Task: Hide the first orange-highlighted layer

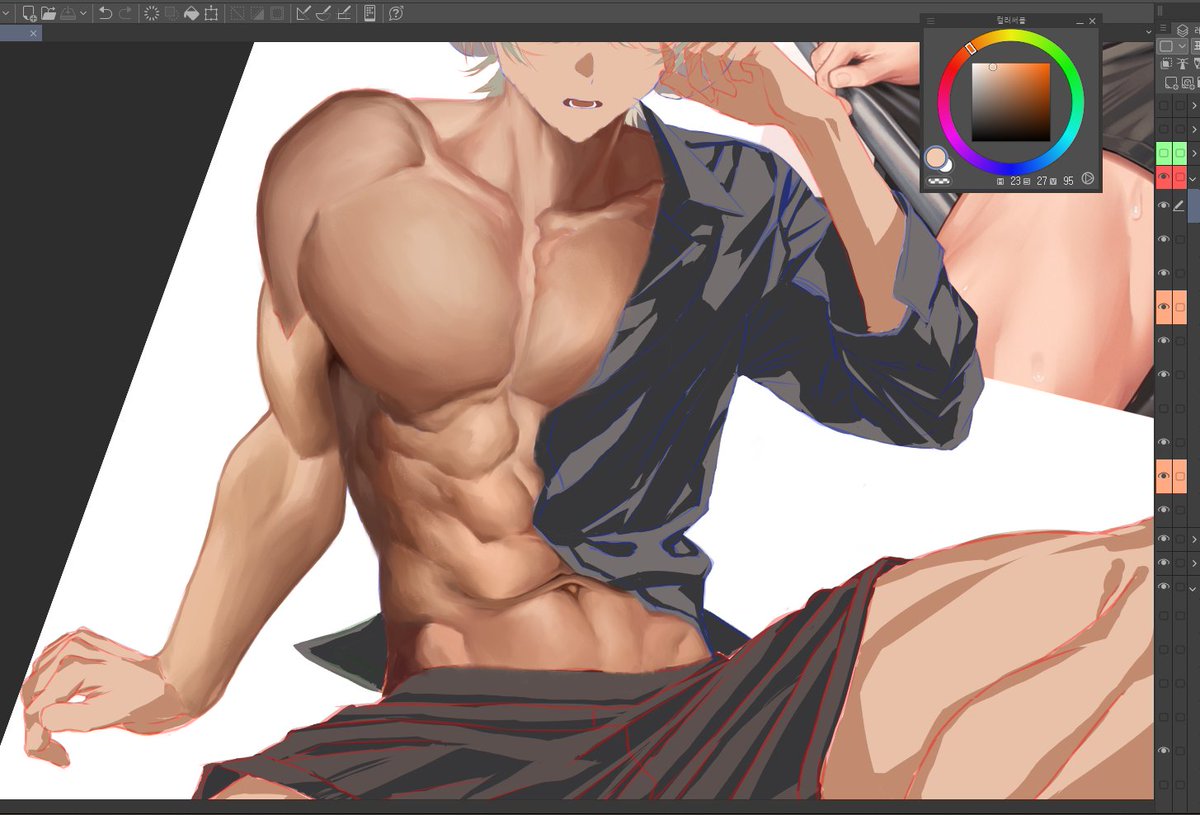Action: [x=1163, y=307]
